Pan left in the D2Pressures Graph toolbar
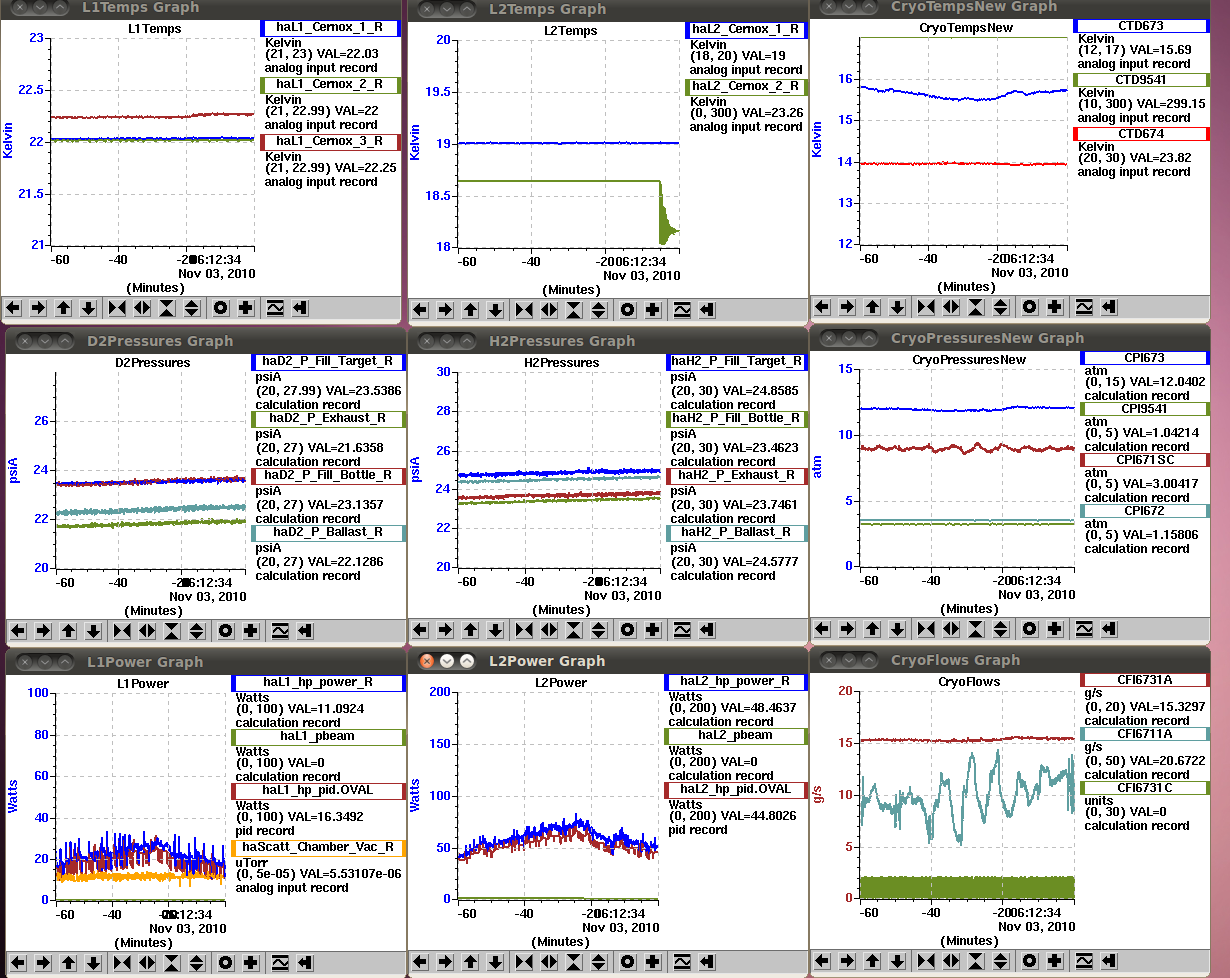Viewport: 1230px width, 978px height. click(18, 631)
